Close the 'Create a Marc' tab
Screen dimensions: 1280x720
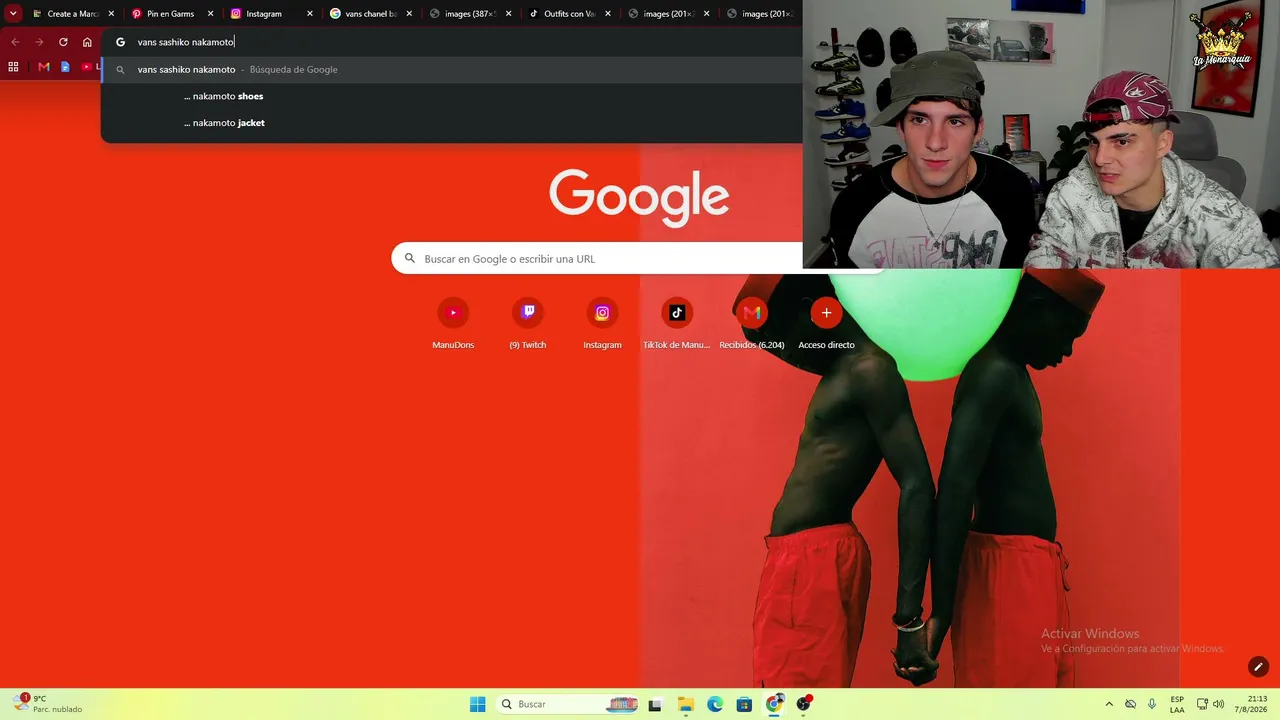point(111,14)
